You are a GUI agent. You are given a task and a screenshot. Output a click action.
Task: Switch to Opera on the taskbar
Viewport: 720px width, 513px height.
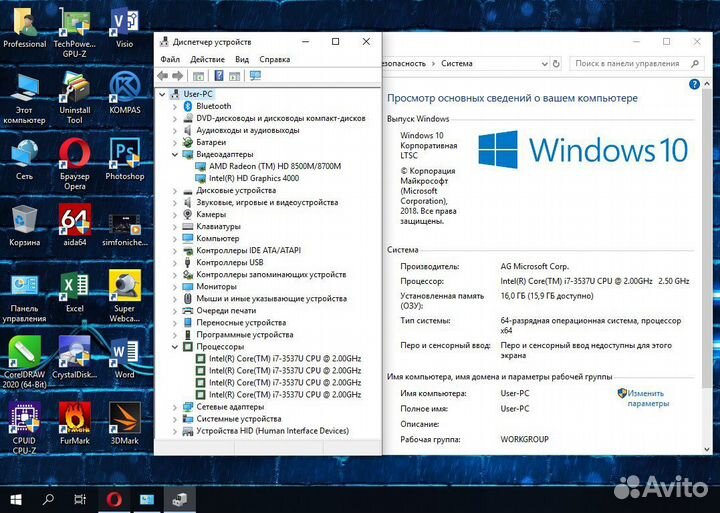114,499
